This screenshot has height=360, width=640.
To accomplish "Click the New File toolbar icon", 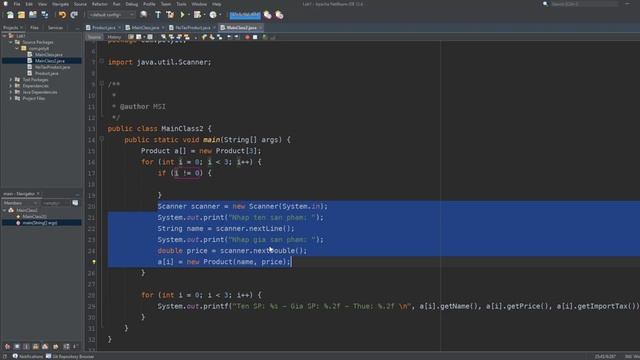I will point(10,15).
